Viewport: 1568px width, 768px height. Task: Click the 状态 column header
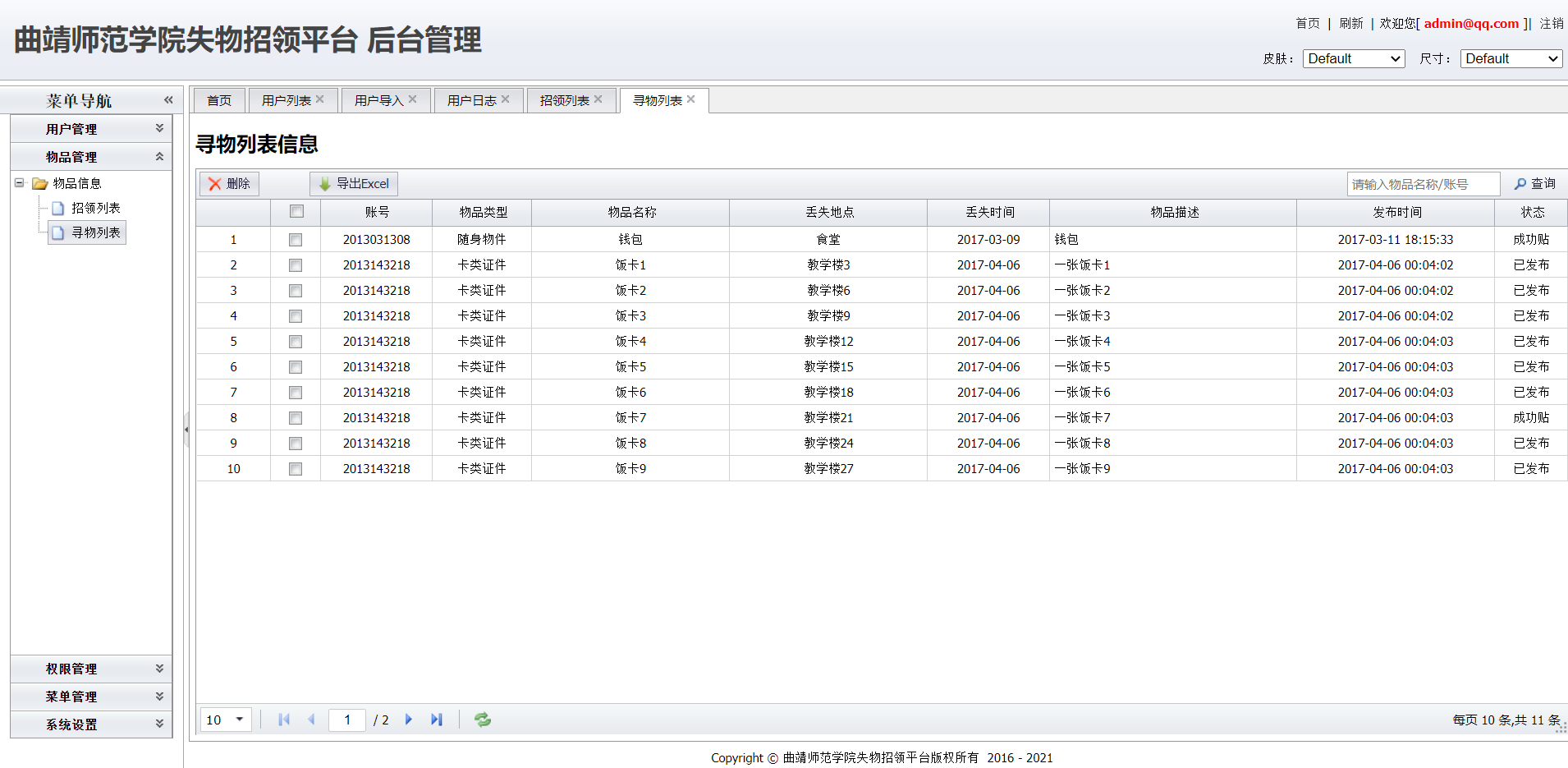(x=1532, y=212)
